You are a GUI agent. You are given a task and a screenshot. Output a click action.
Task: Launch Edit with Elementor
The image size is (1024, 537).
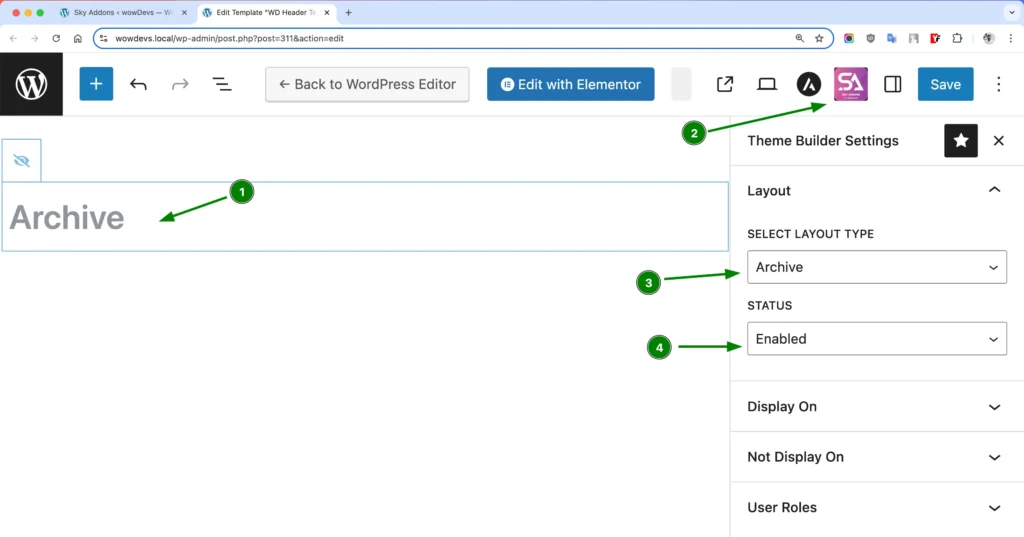(x=571, y=84)
